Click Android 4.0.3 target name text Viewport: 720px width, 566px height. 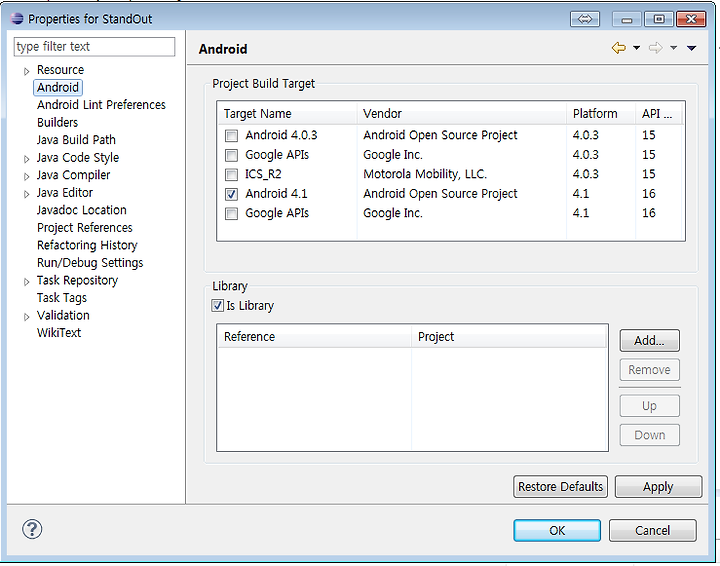point(281,135)
